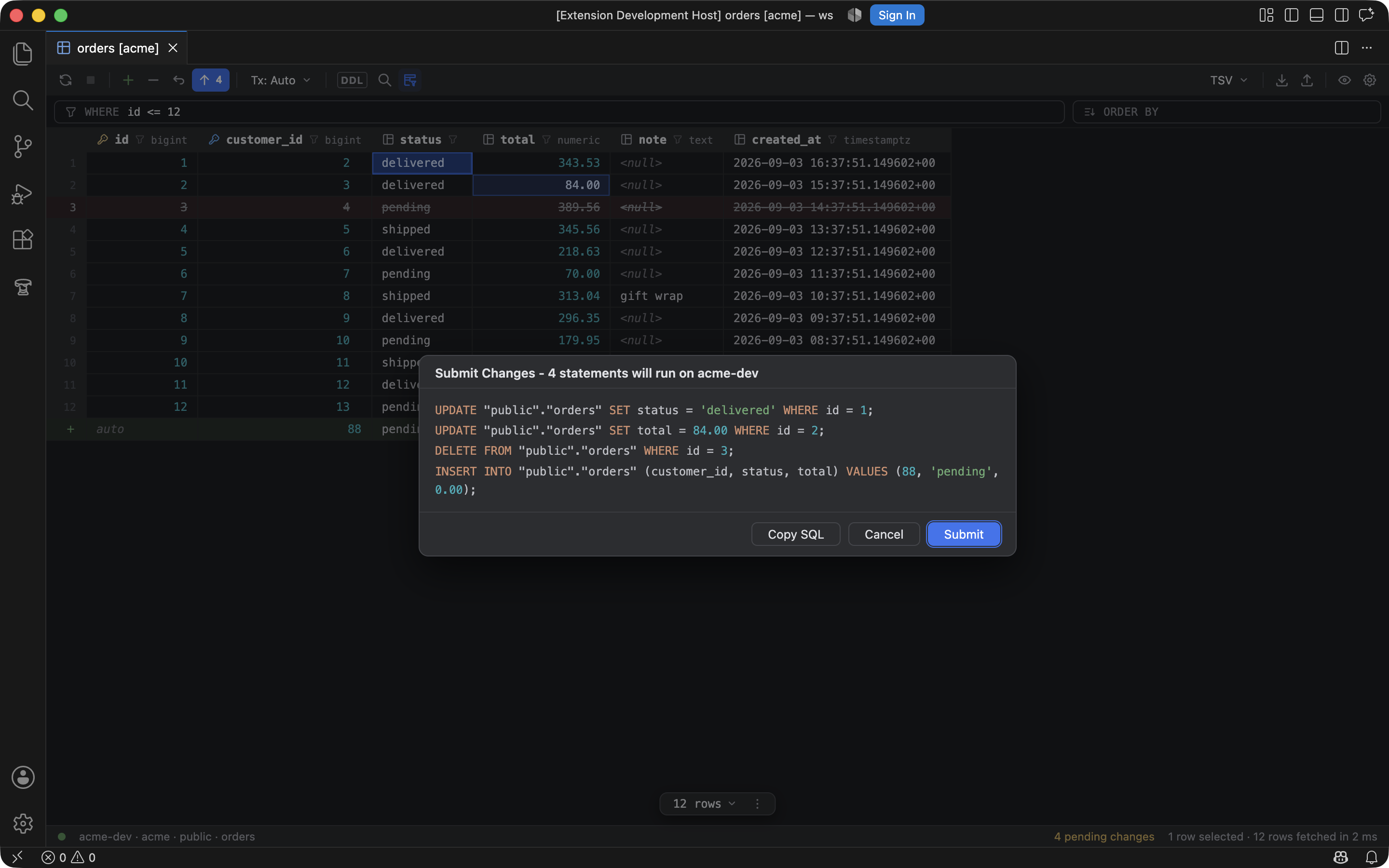Open the Search view in activity bar
The height and width of the screenshot is (868, 1389).
coord(22,100)
